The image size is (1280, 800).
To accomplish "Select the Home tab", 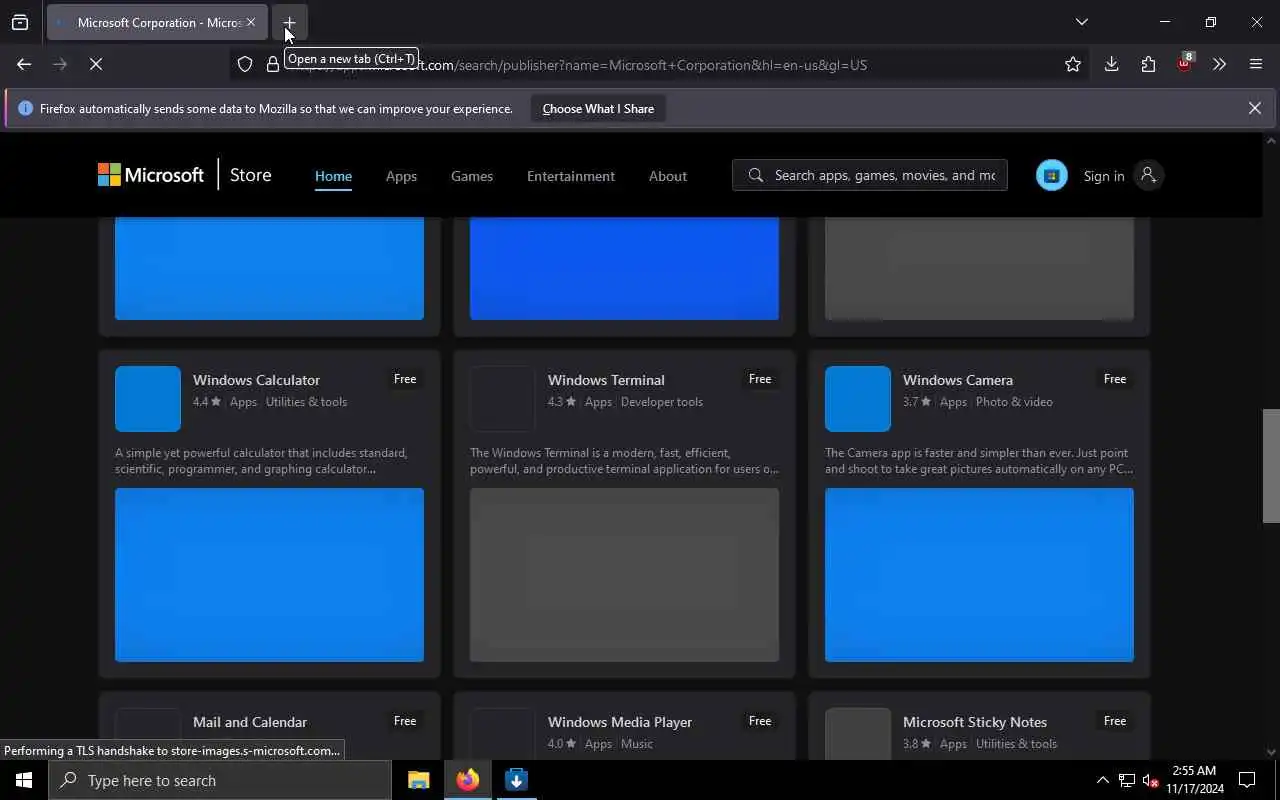I will (333, 176).
